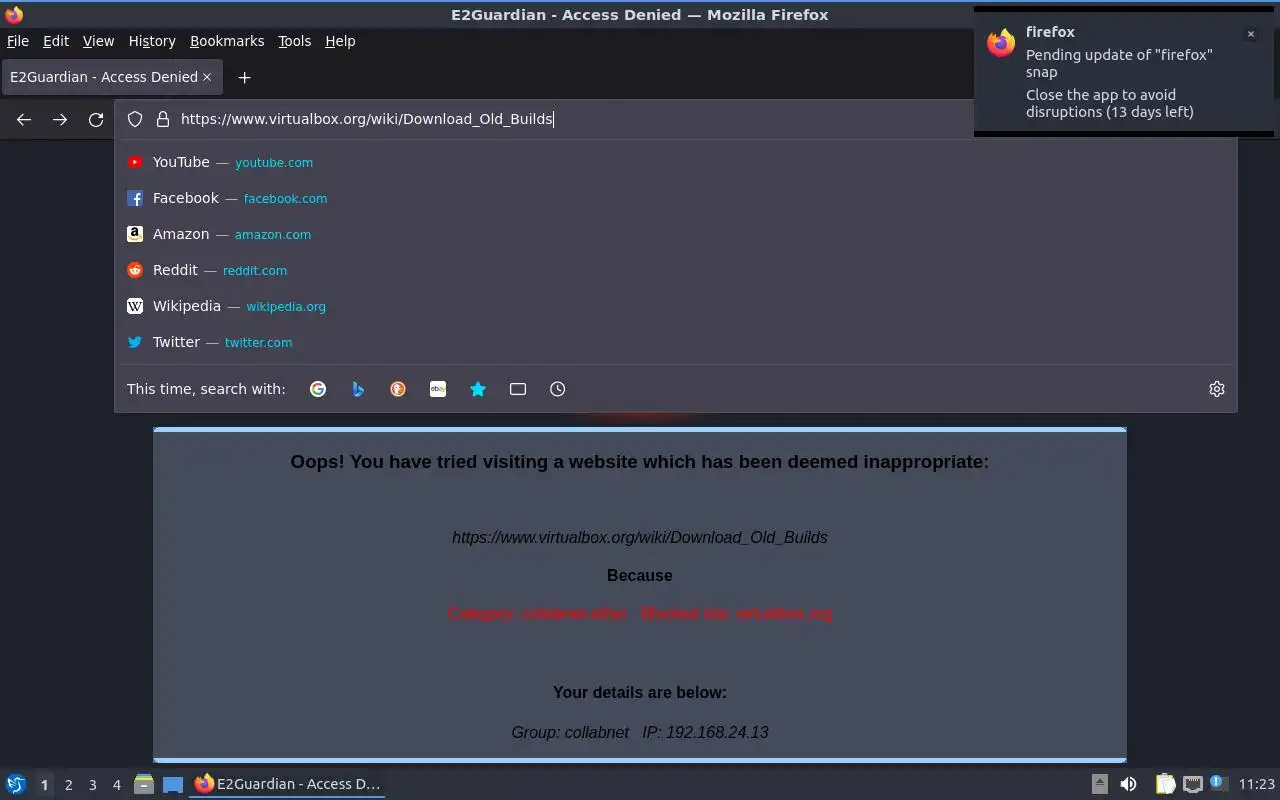Search this time with Bing icon
Screen dimensions: 1280x800
pos(358,389)
